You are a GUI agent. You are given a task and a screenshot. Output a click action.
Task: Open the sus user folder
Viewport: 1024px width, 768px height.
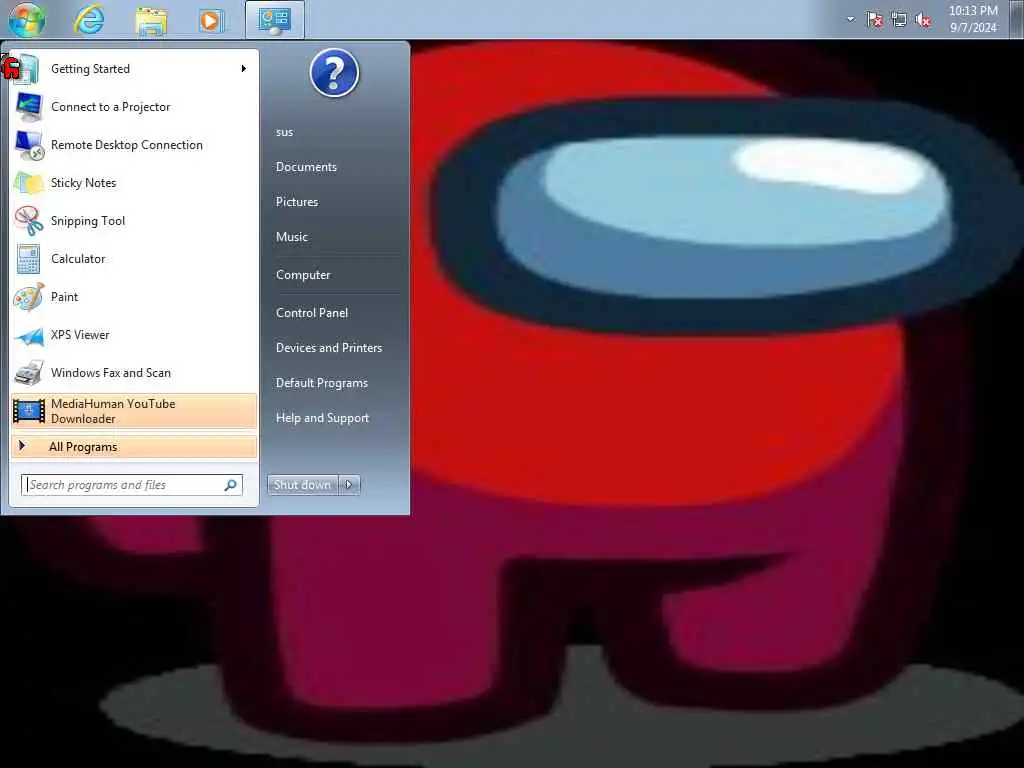point(285,132)
